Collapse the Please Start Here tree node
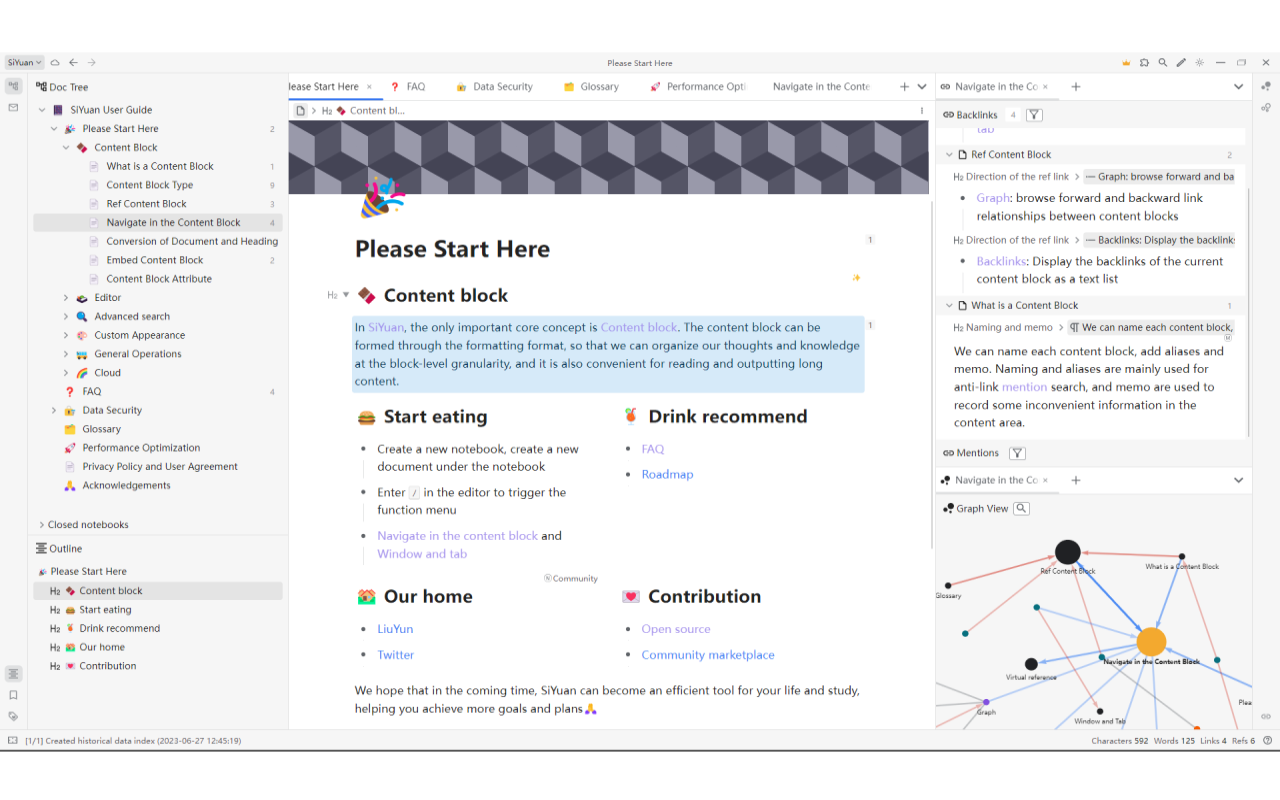1280x800 pixels. (x=54, y=129)
